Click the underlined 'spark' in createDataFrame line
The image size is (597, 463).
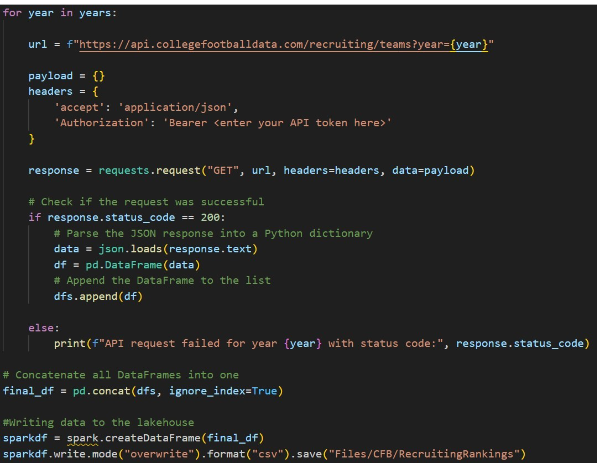(82, 438)
